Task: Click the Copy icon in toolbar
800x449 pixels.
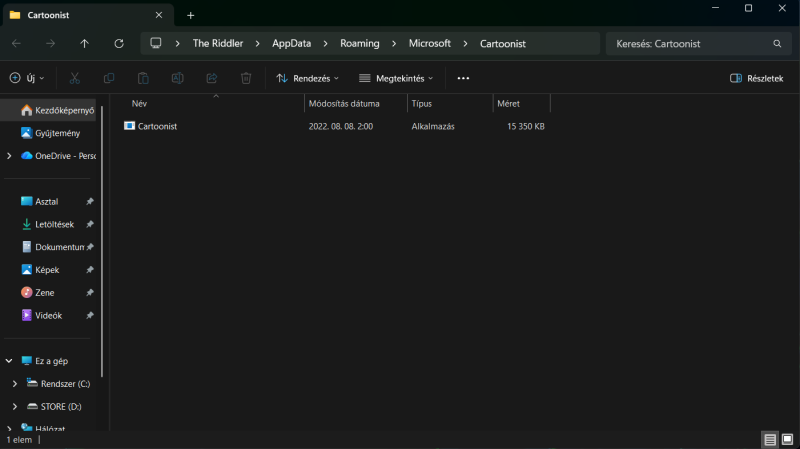Action: pos(109,78)
